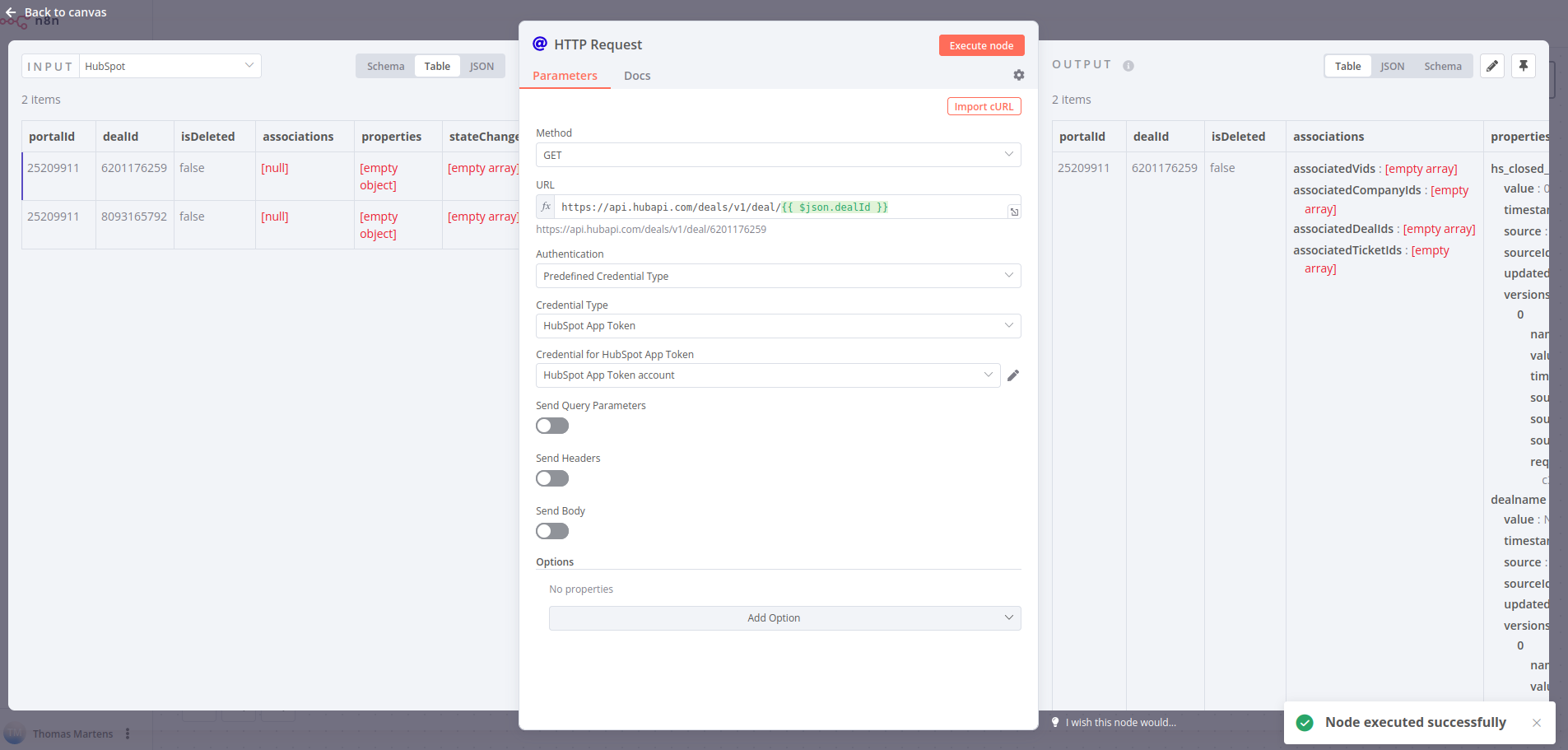Click the Back to canvas arrow icon
The height and width of the screenshot is (750, 1568).
[11, 12]
